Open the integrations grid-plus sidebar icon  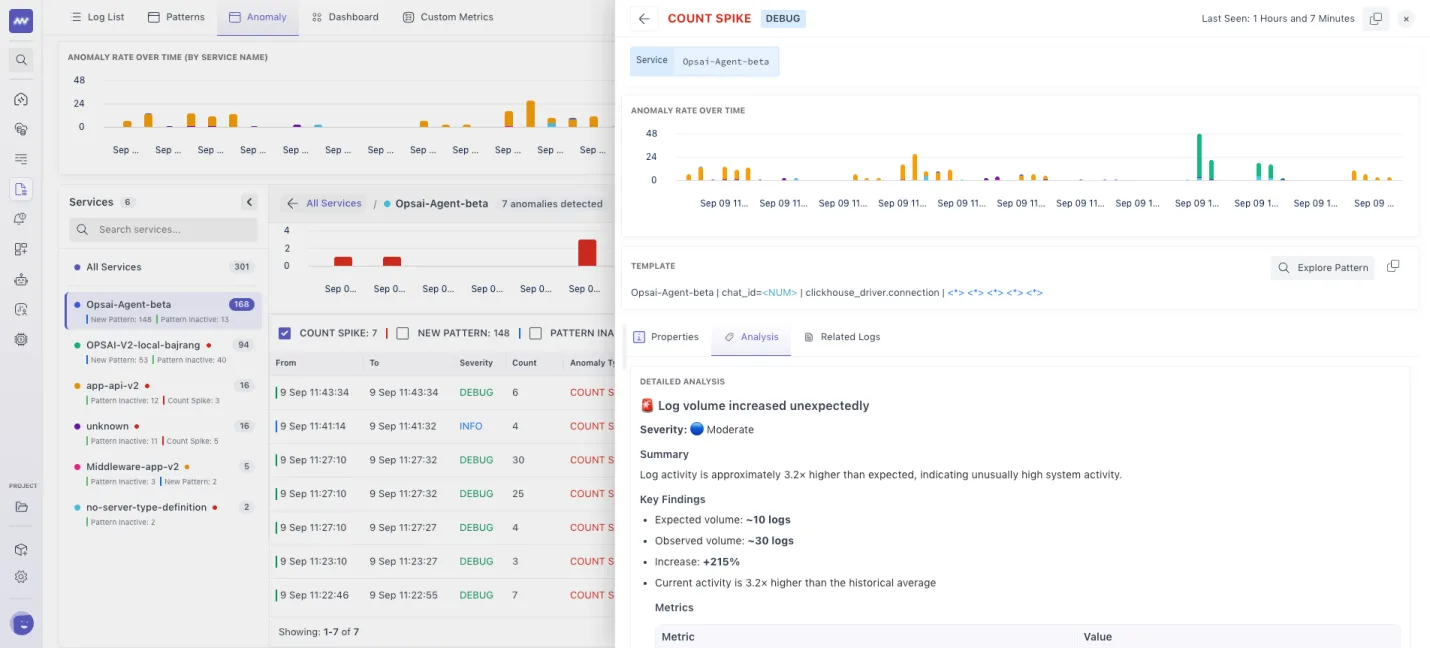coord(21,249)
